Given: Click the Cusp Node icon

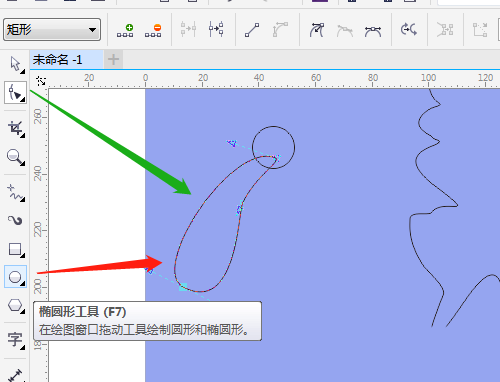Looking at the screenshot, I should click(317, 30).
